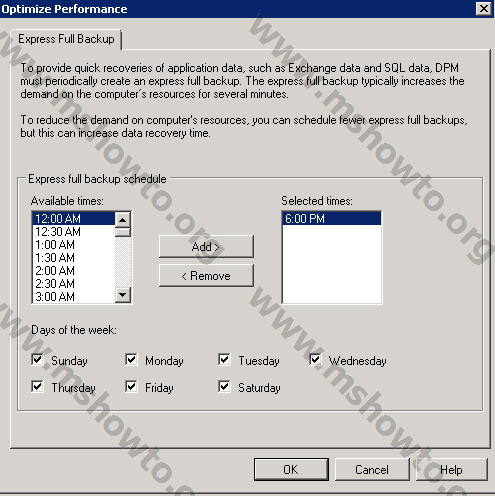
Task: Toggle the Monday checkbox
Action: (x=131, y=360)
